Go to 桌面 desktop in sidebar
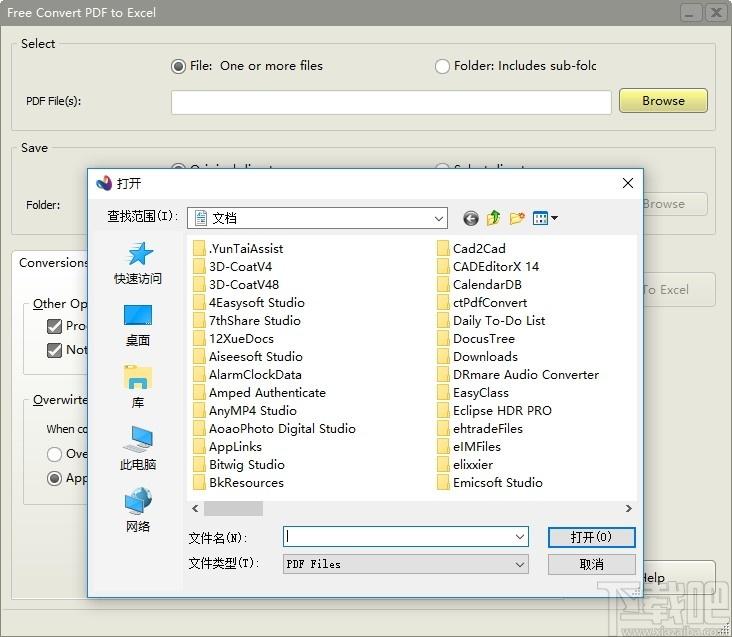732x637 pixels. click(138, 325)
